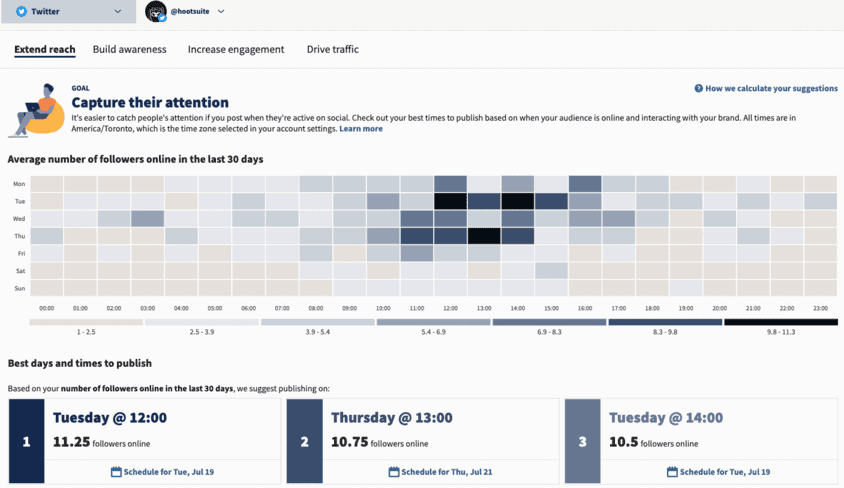
Task: Click the Twitter bird icon
Action: pyautogui.click(x=21, y=12)
